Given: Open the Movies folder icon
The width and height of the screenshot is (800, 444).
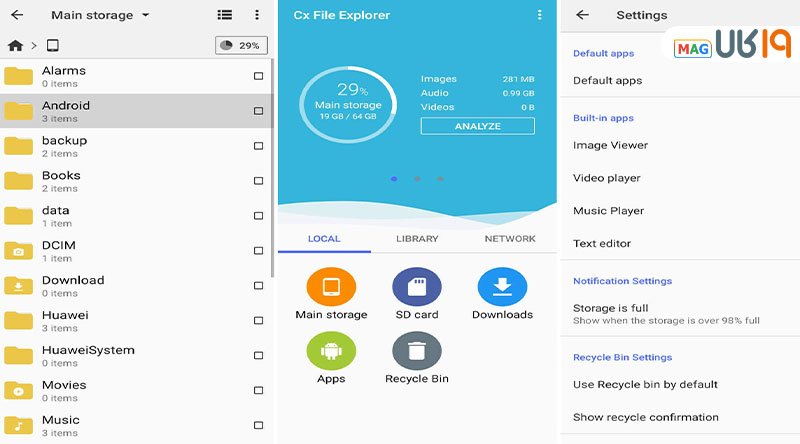Looking at the screenshot, I should (18, 390).
